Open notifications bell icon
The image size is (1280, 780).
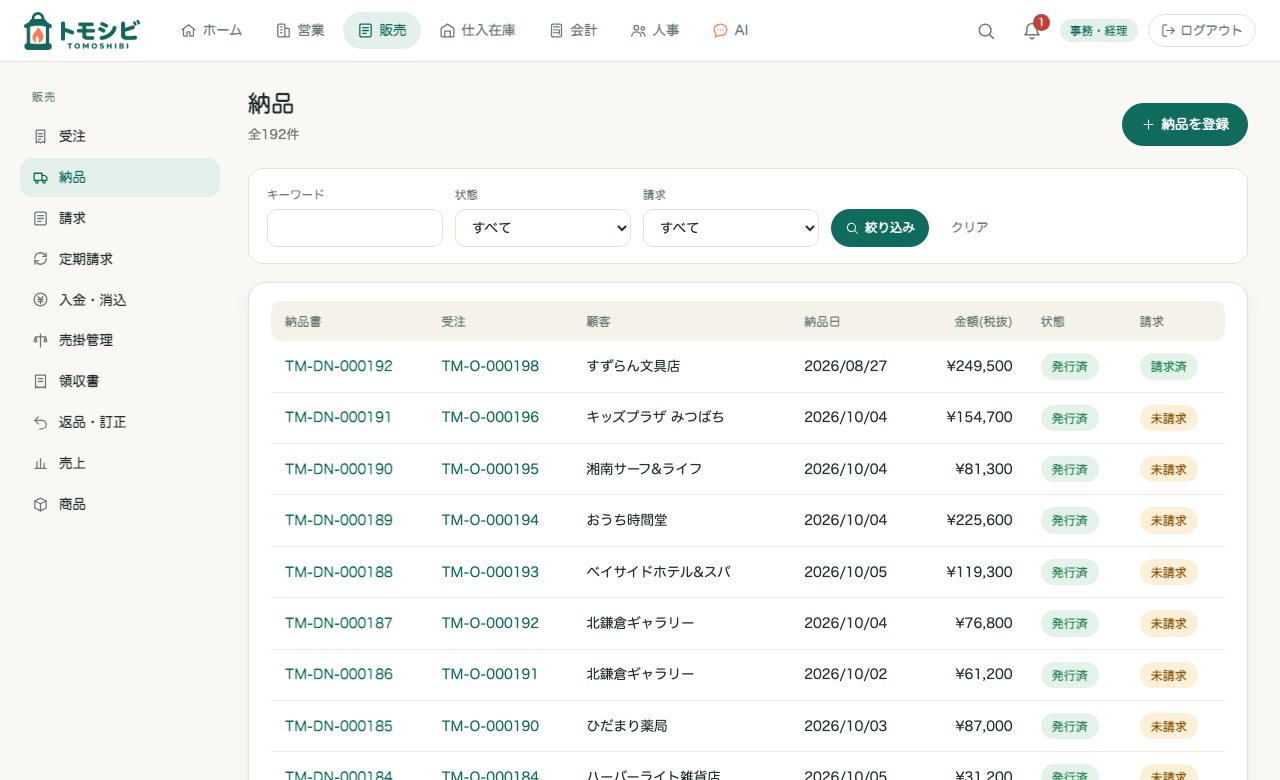[1032, 31]
